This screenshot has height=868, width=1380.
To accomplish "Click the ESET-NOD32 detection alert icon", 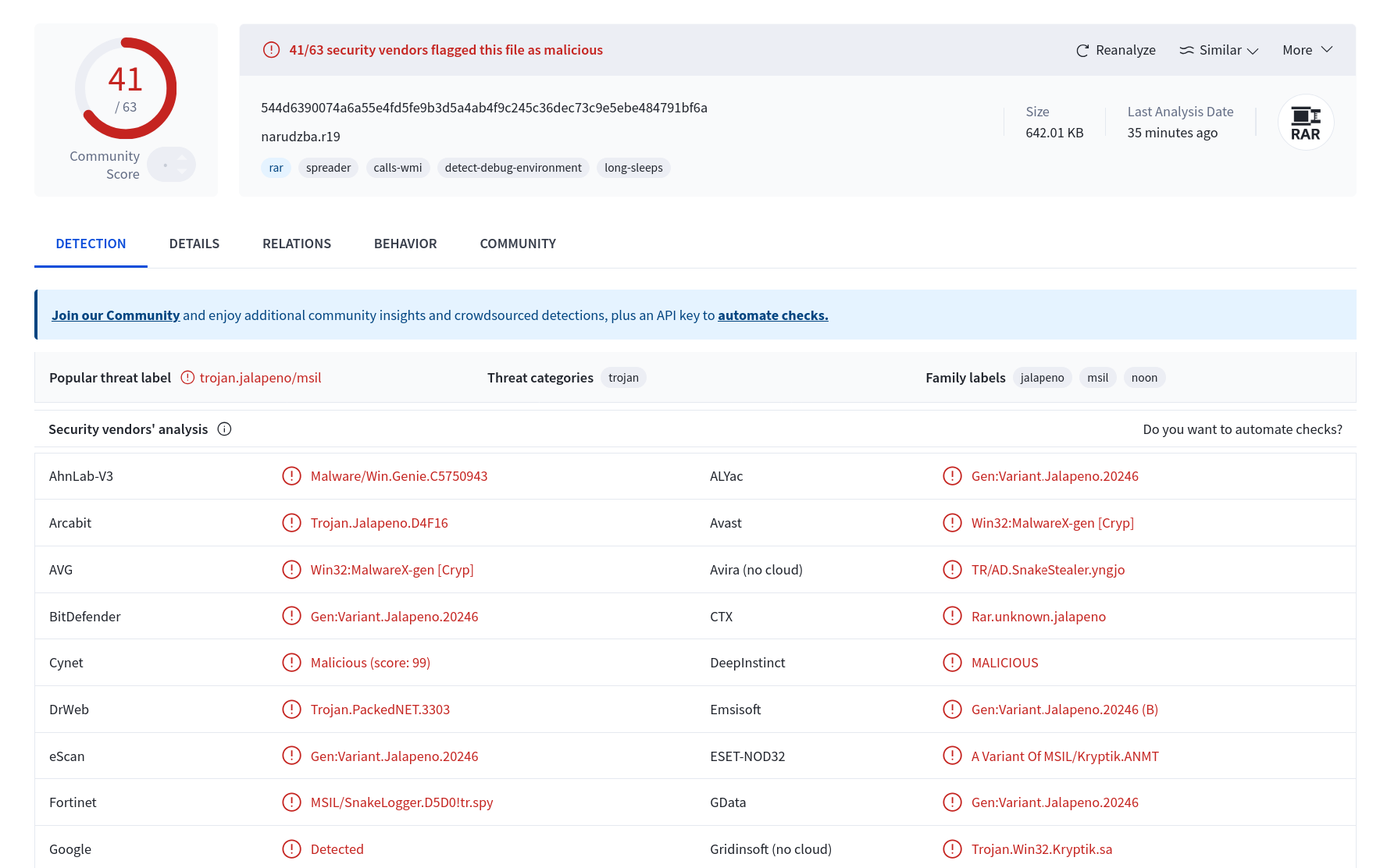I will [952, 756].
